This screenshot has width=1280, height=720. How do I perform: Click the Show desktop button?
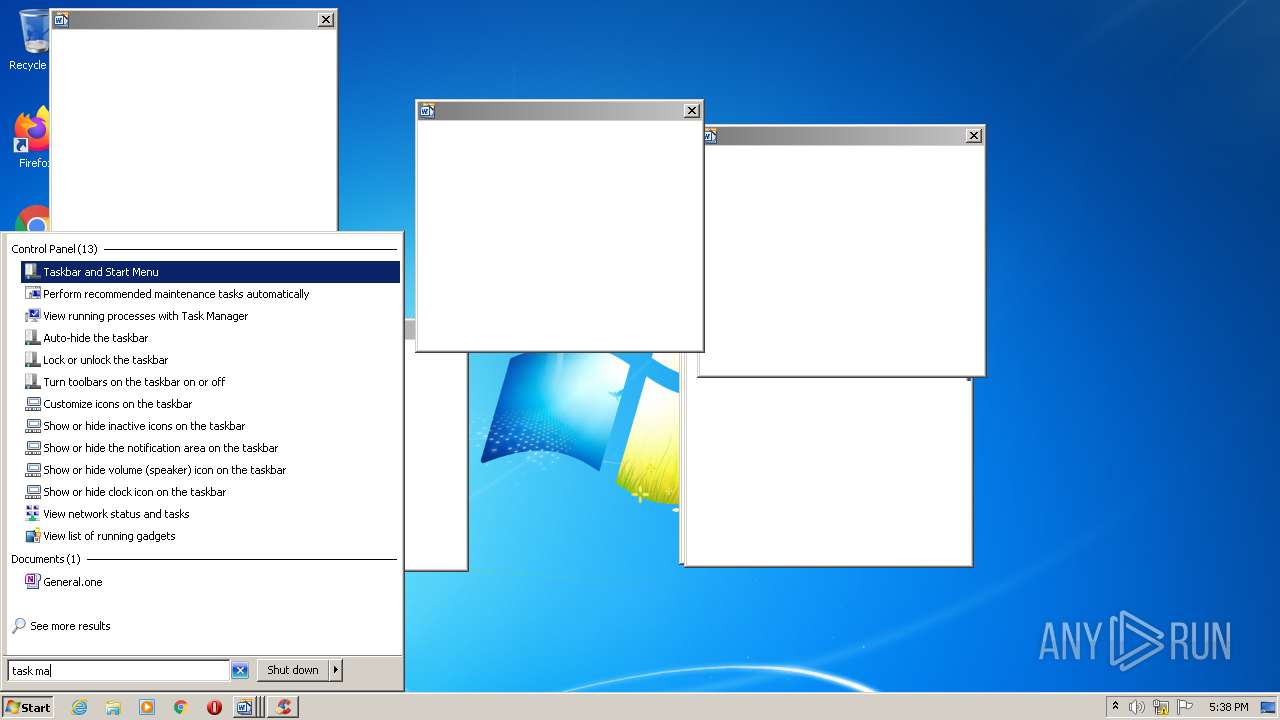coord(1269,707)
